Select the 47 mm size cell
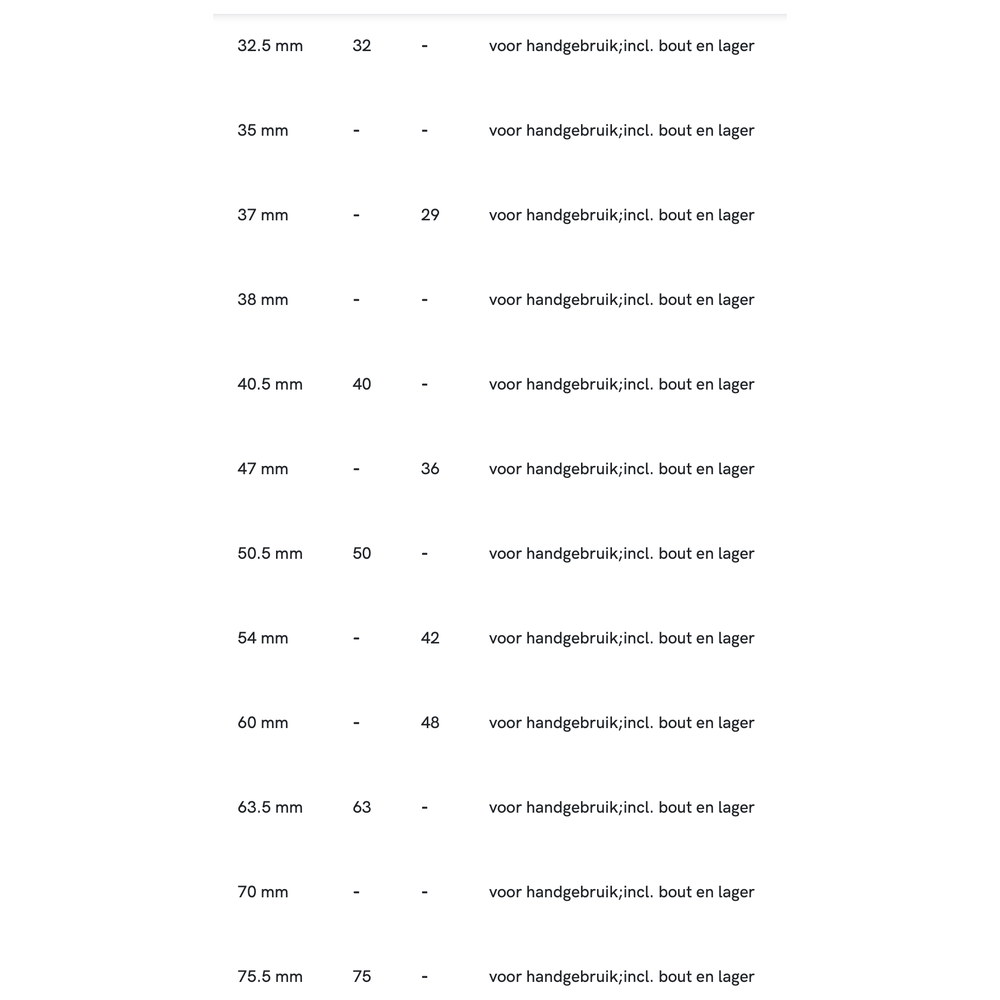 (x=263, y=469)
